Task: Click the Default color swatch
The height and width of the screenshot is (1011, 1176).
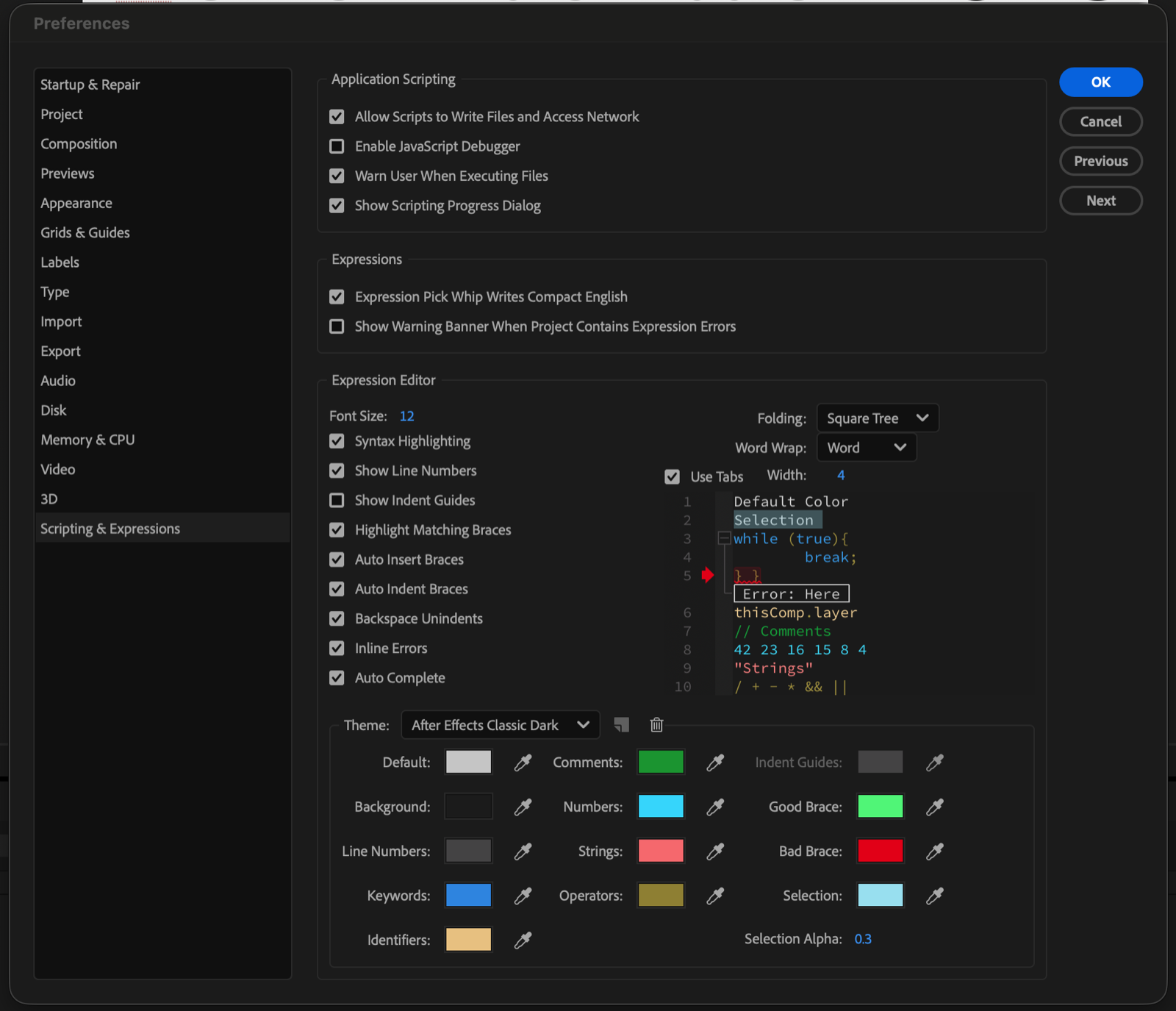Action: 468,762
